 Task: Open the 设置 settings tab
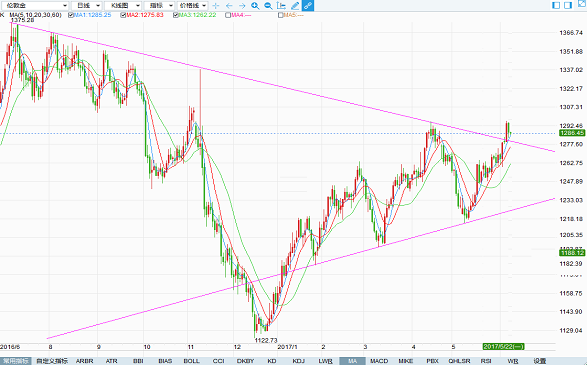(x=539, y=361)
